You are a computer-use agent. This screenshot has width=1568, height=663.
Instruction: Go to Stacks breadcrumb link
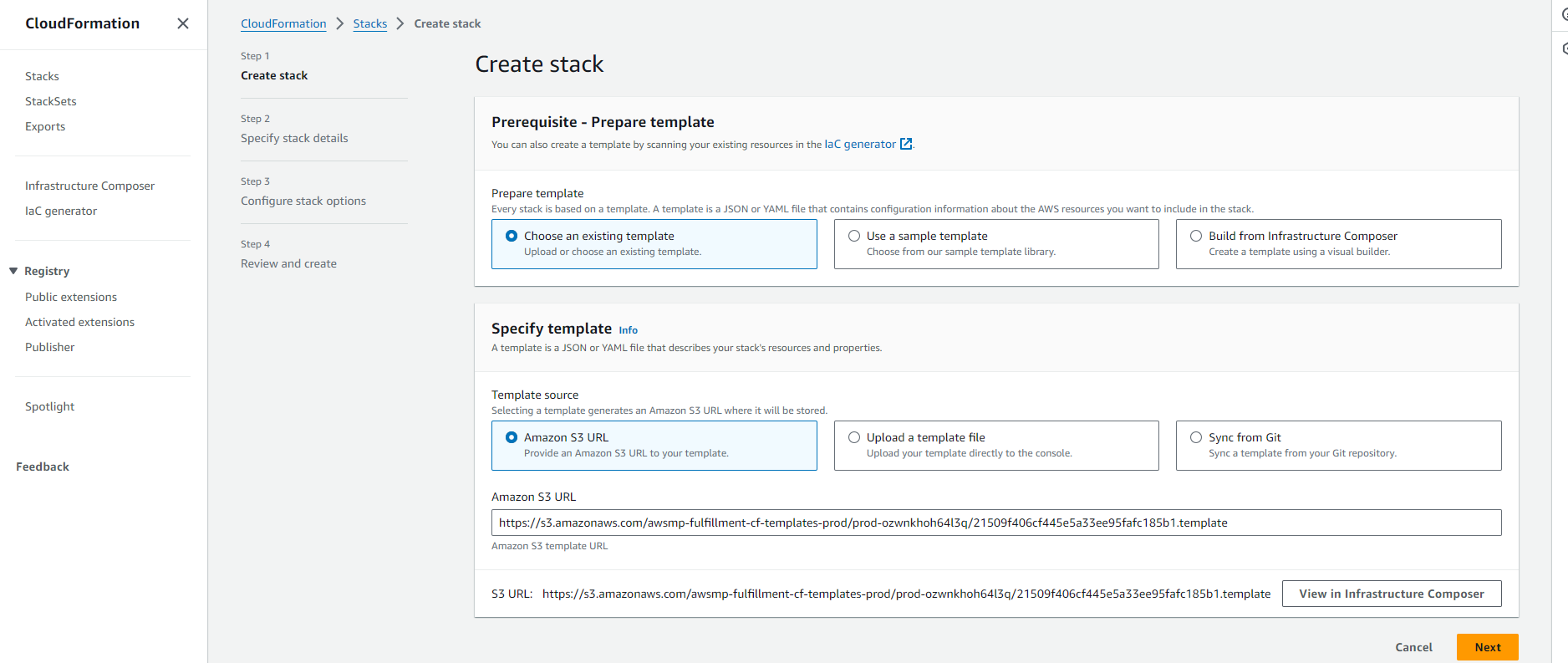click(x=370, y=23)
